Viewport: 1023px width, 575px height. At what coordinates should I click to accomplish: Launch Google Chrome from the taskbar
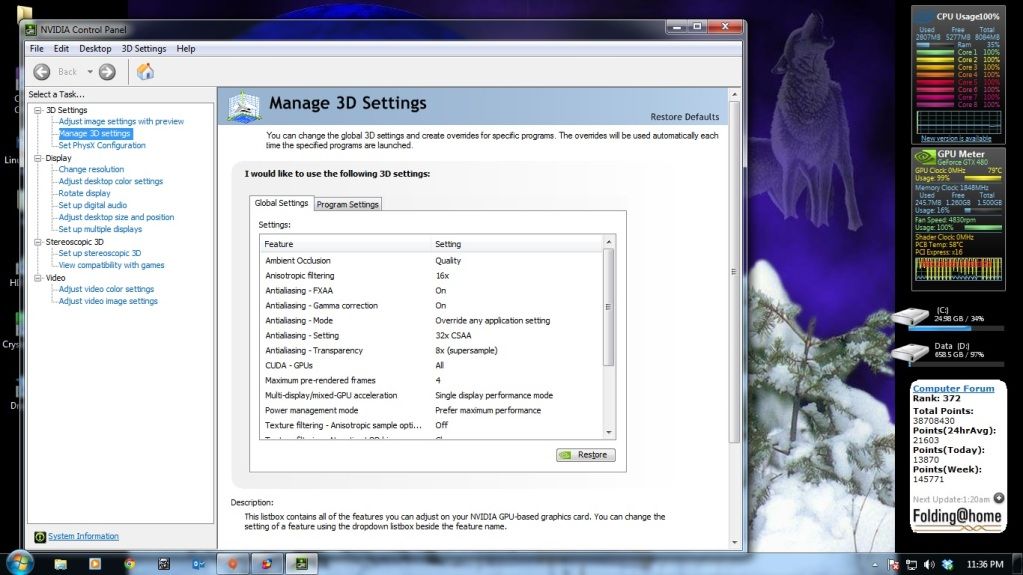pyautogui.click(x=129, y=564)
